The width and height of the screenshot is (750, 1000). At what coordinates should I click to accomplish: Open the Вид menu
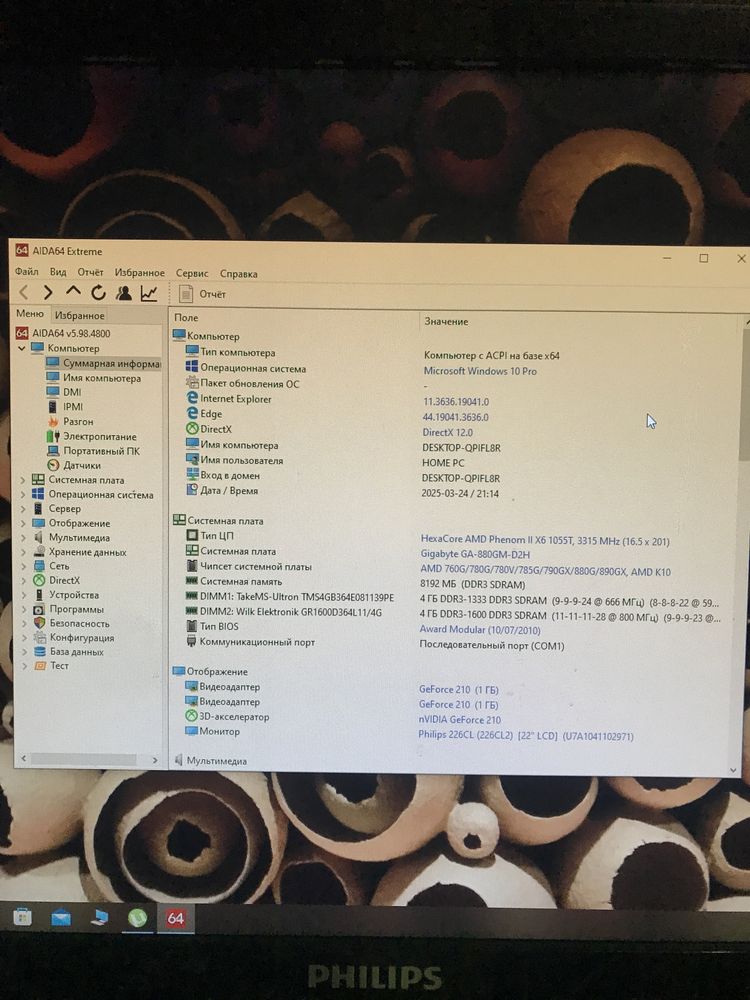pos(58,272)
